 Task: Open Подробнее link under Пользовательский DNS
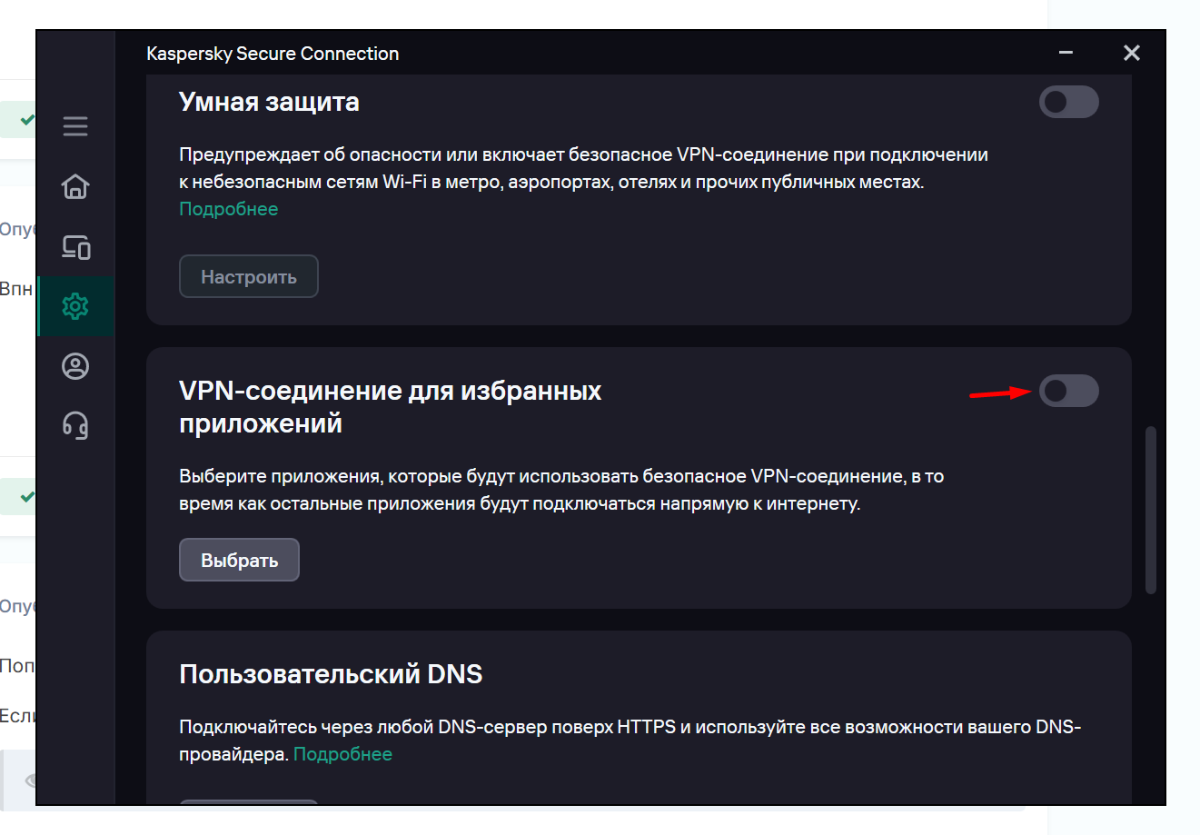(x=343, y=754)
